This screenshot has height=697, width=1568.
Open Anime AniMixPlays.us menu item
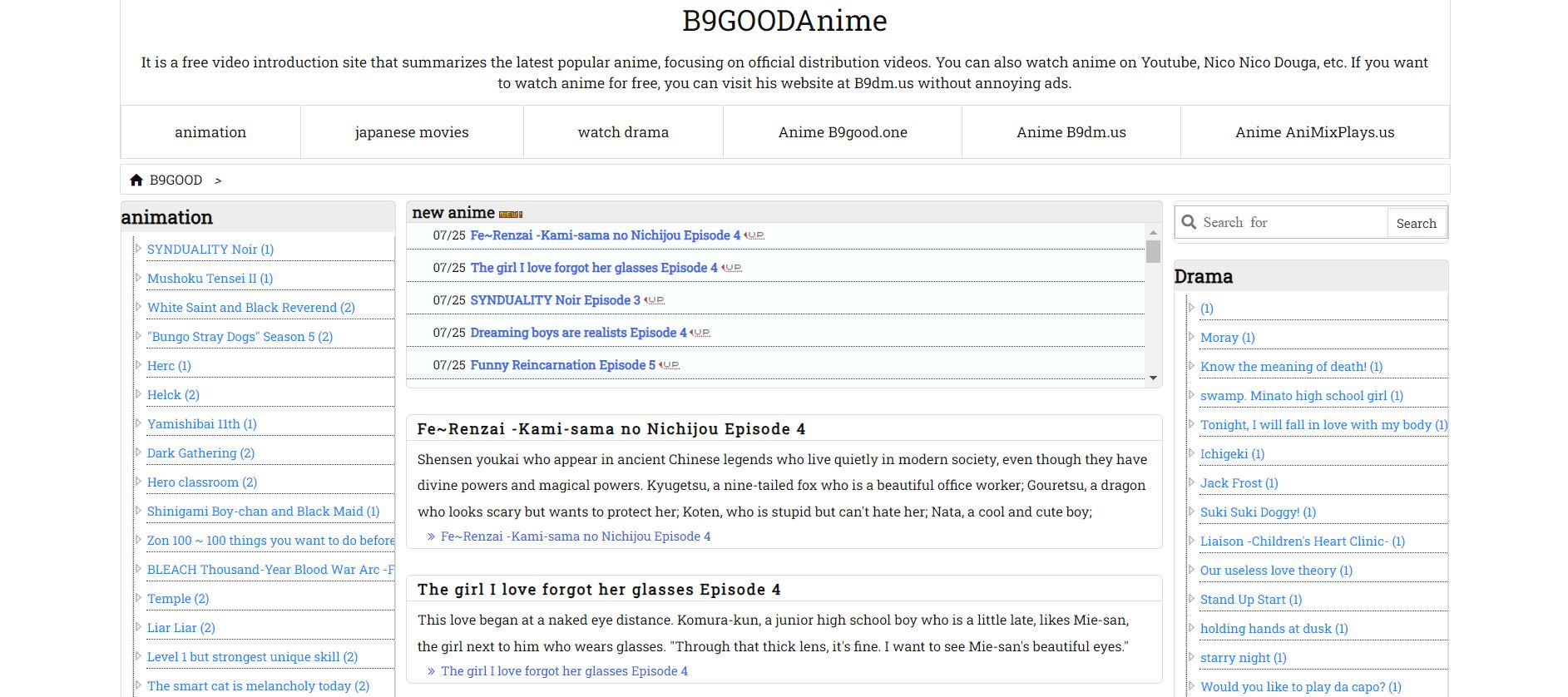(x=1314, y=132)
